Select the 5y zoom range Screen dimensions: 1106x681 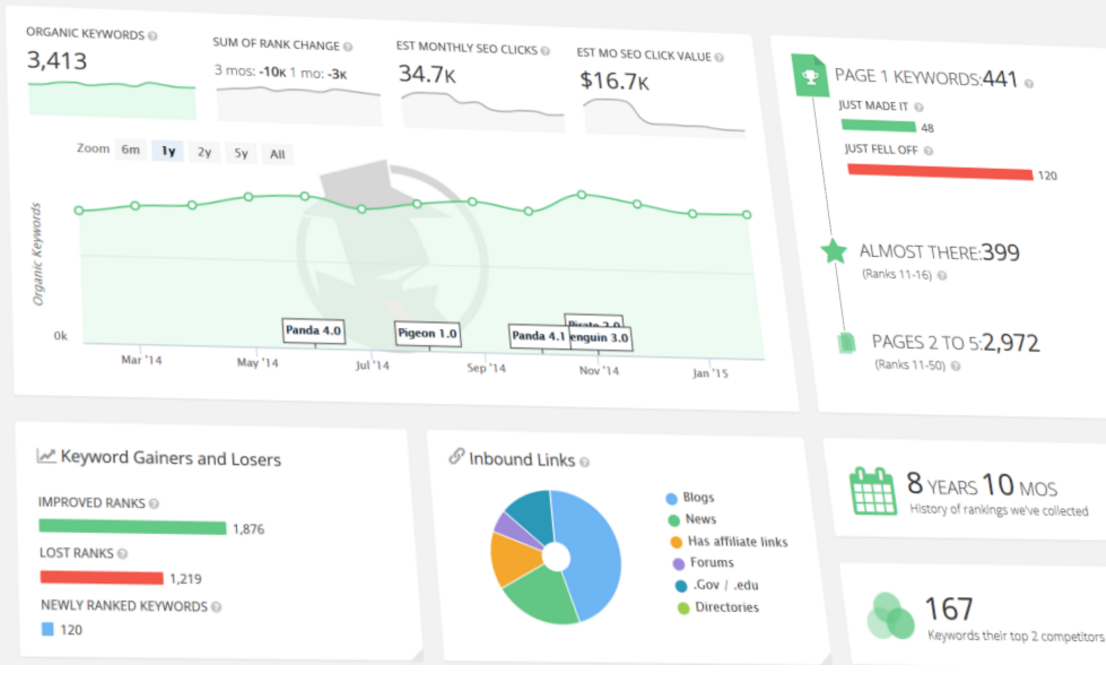click(241, 154)
